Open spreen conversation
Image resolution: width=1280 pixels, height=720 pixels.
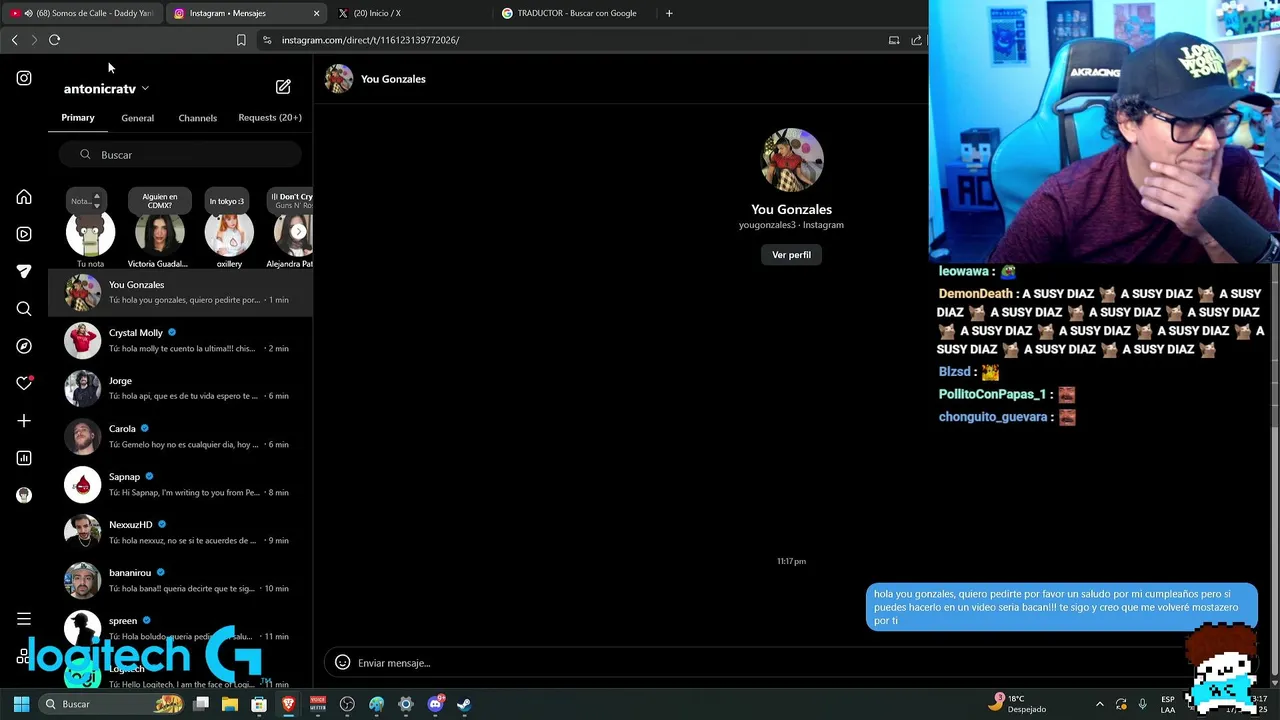coord(180,628)
